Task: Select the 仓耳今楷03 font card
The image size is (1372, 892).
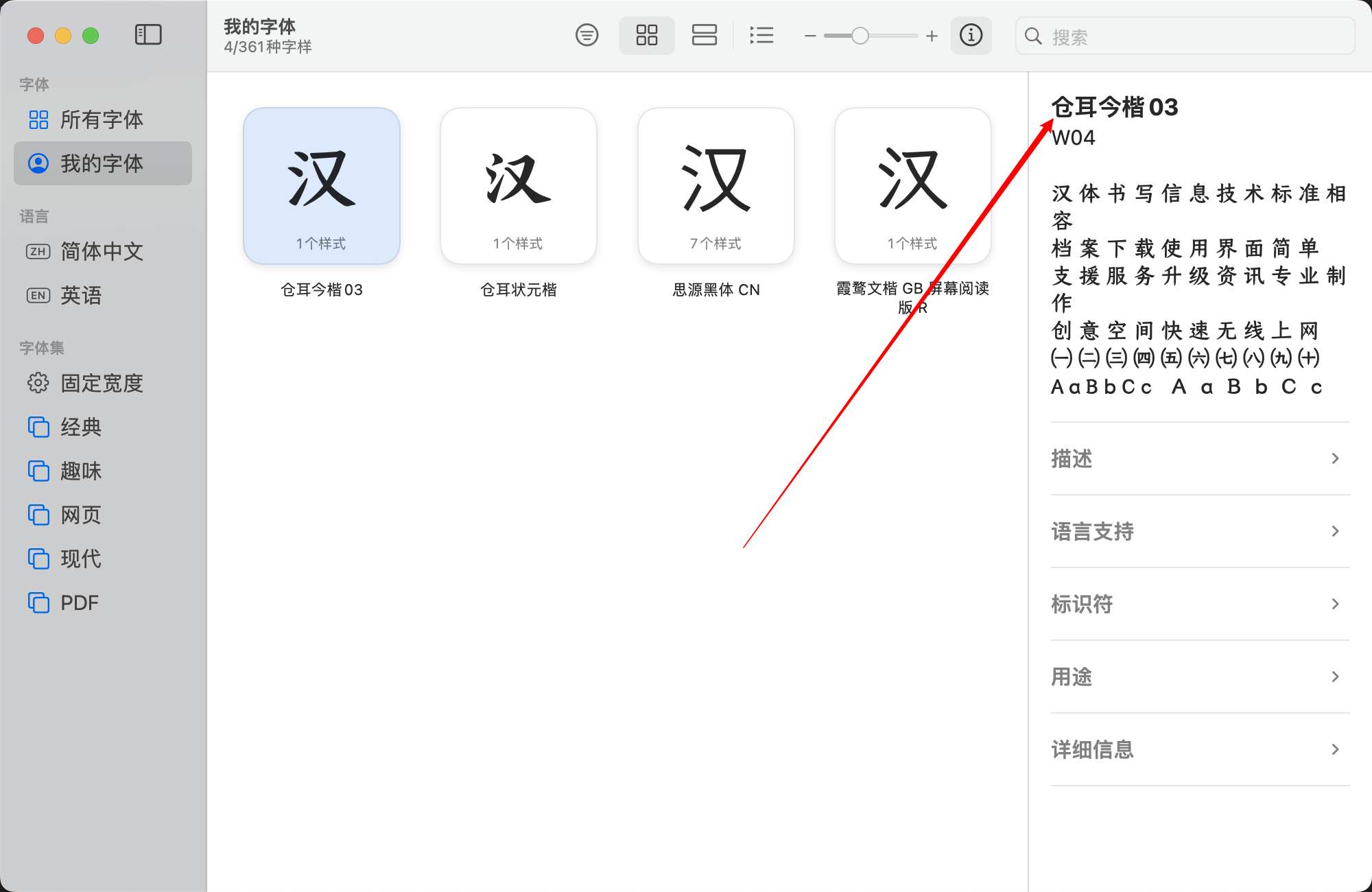Action: pyautogui.click(x=322, y=185)
